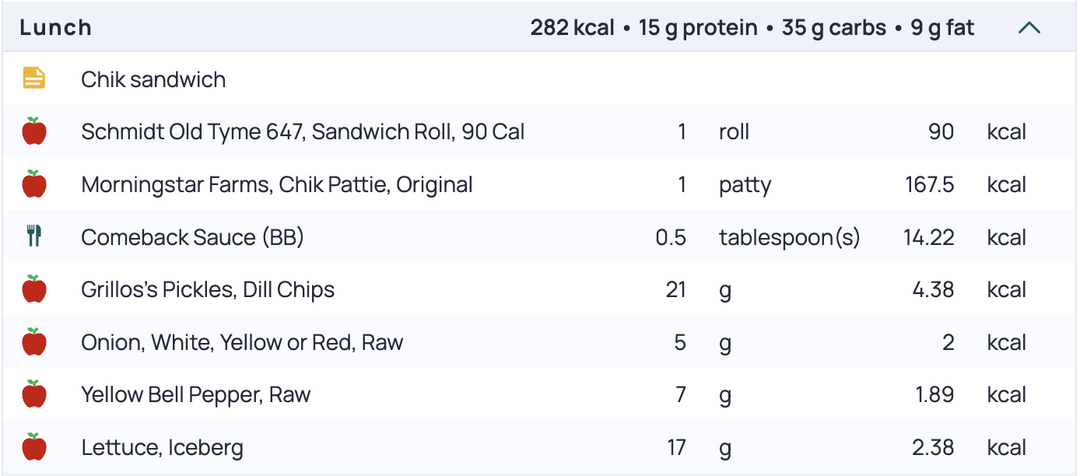Click apple icon for Lettuce, Iceberg
The height and width of the screenshot is (476, 1080).
click(34, 447)
